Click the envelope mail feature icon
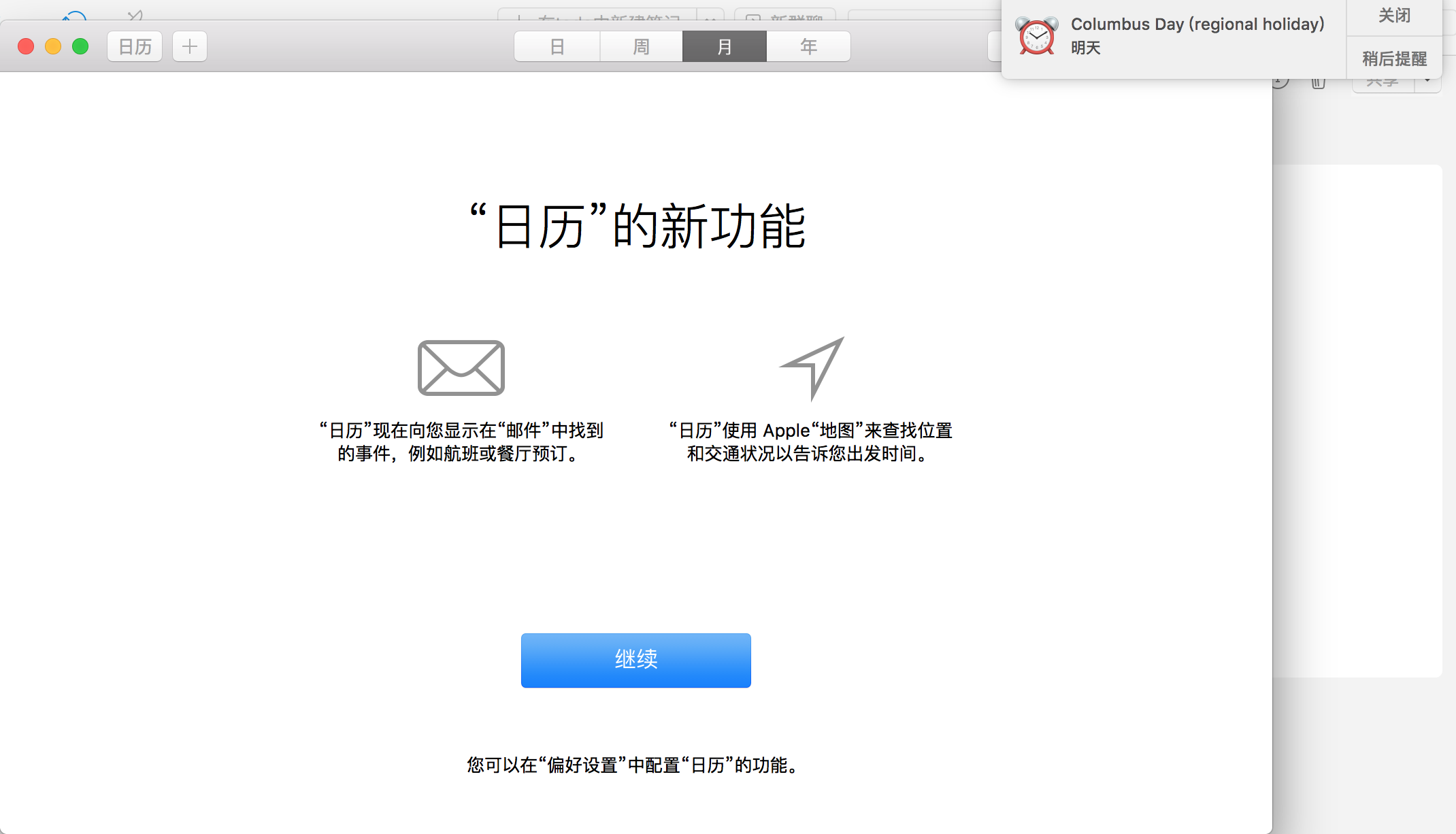 pyautogui.click(x=461, y=367)
